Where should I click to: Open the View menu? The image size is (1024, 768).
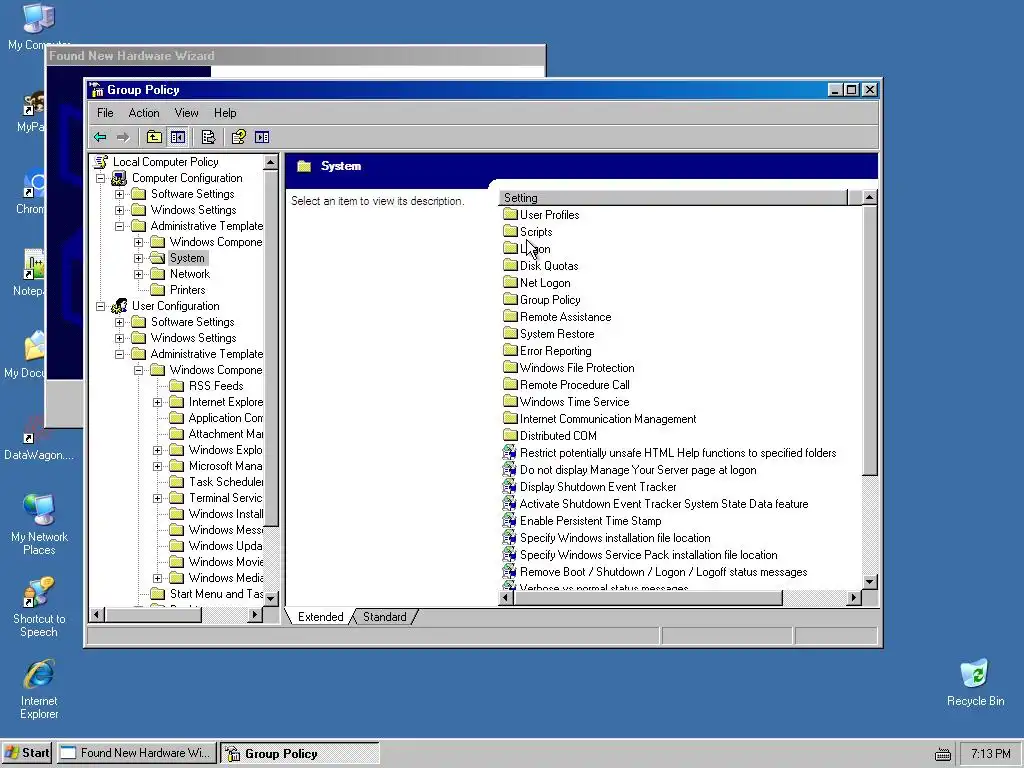186,113
